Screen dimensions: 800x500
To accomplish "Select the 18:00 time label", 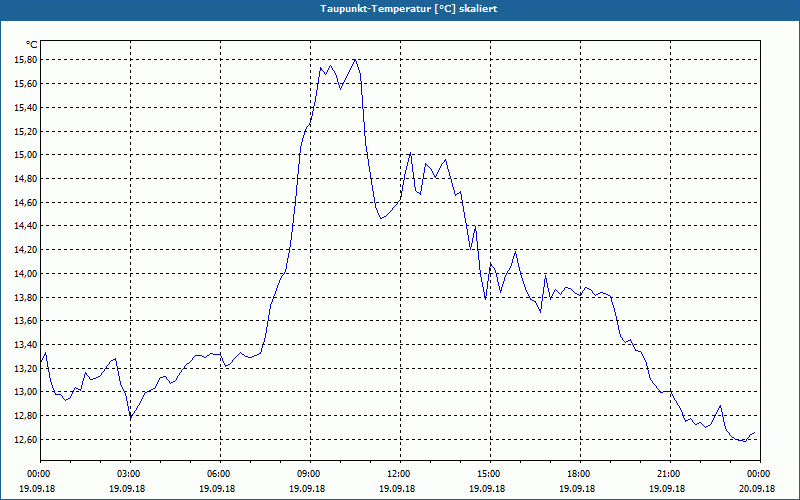I will [x=581, y=474].
